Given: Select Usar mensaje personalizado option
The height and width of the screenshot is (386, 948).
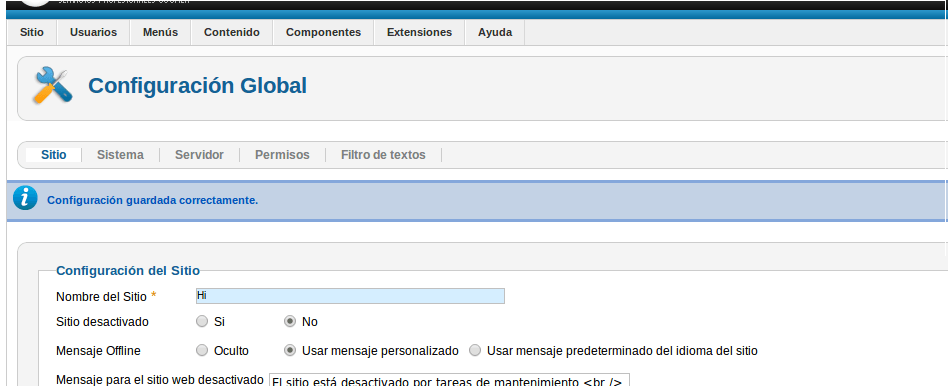Looking at the screenshot, I should [290, 350].
